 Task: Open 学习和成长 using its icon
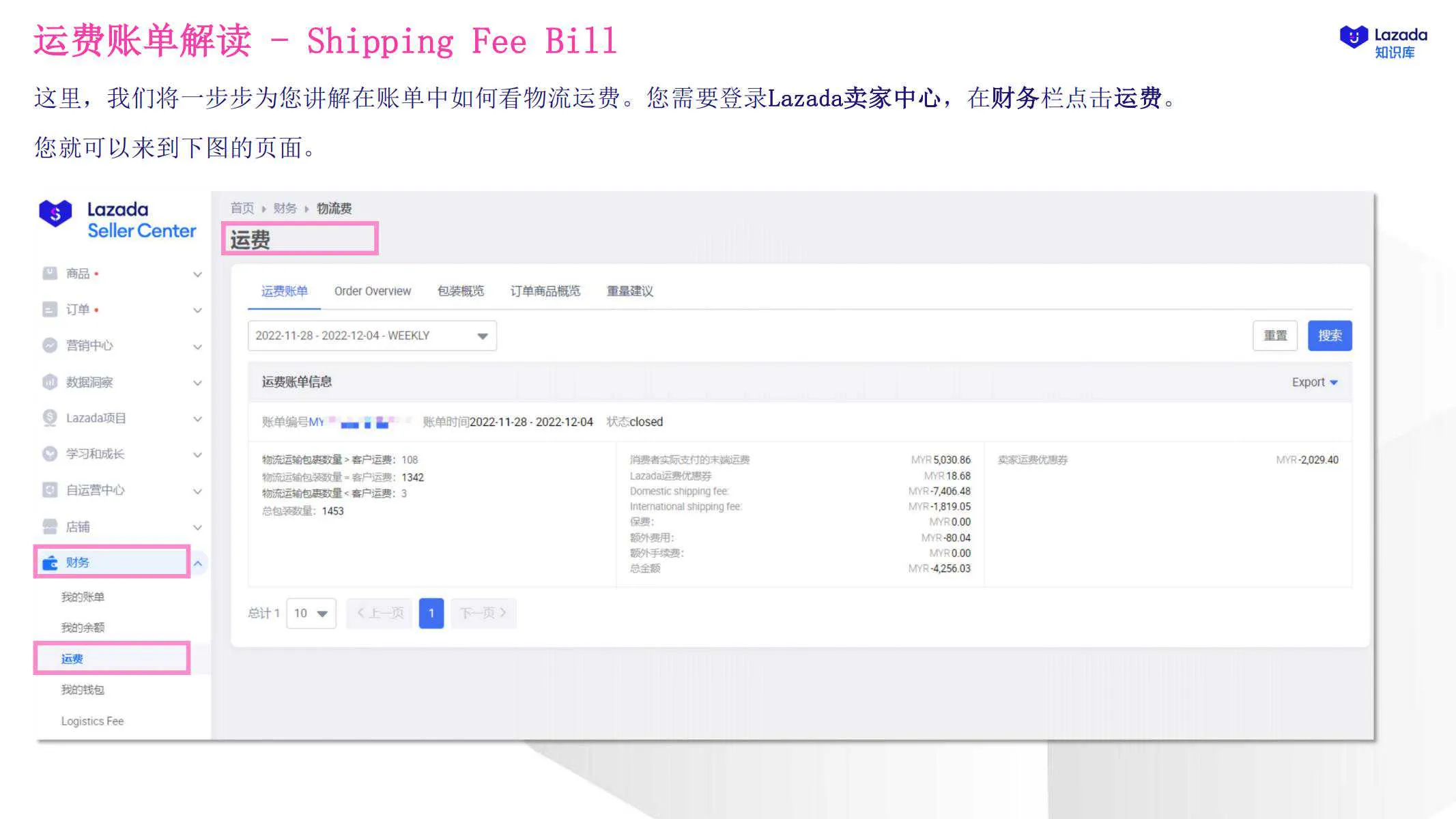pyautogui.click(x=48, y=454)
